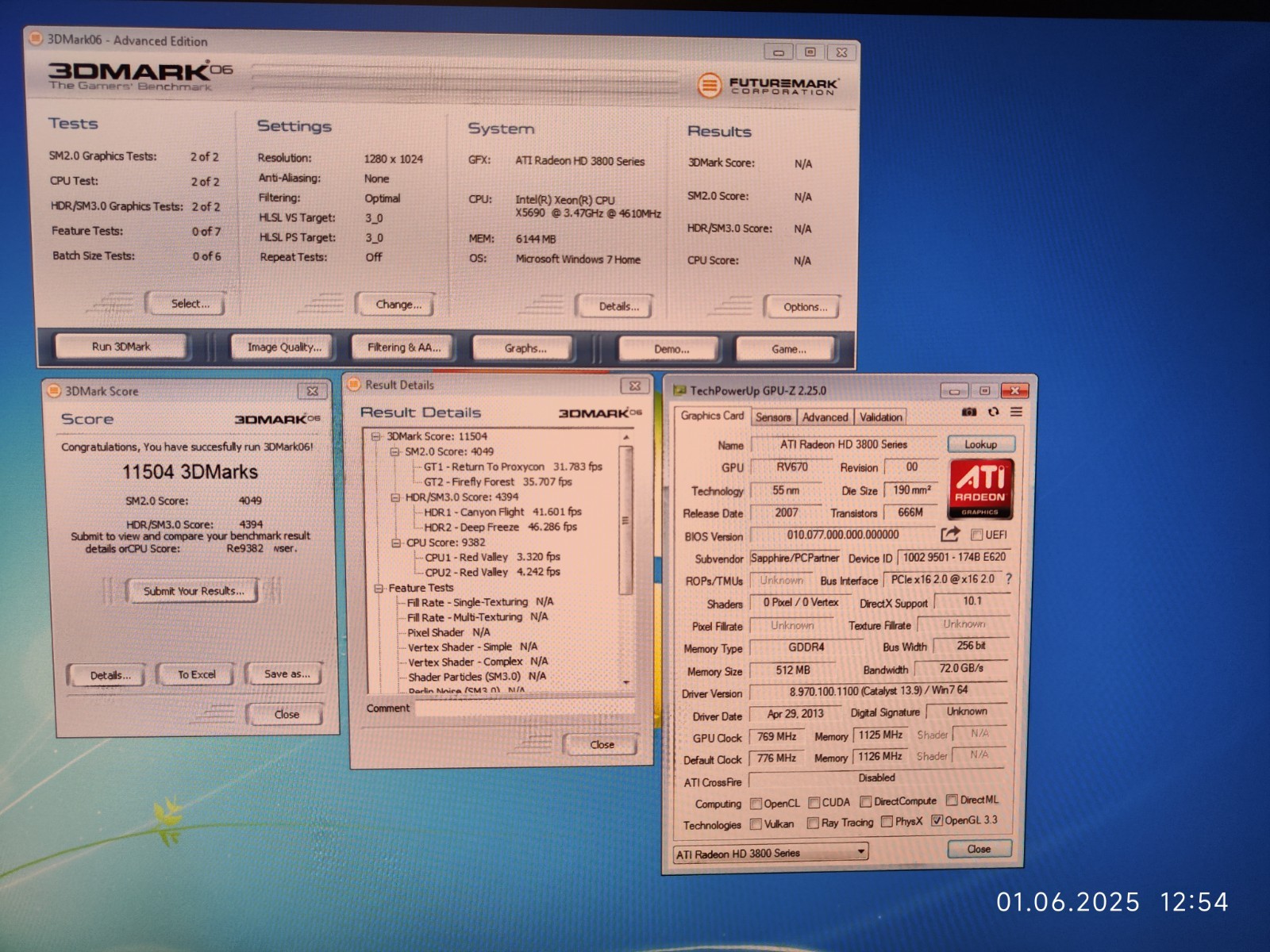This screenshot has width=1270, height=952.
Task: Select GT1 - Return To Proxycon row
Action: (x=513, y=466)
